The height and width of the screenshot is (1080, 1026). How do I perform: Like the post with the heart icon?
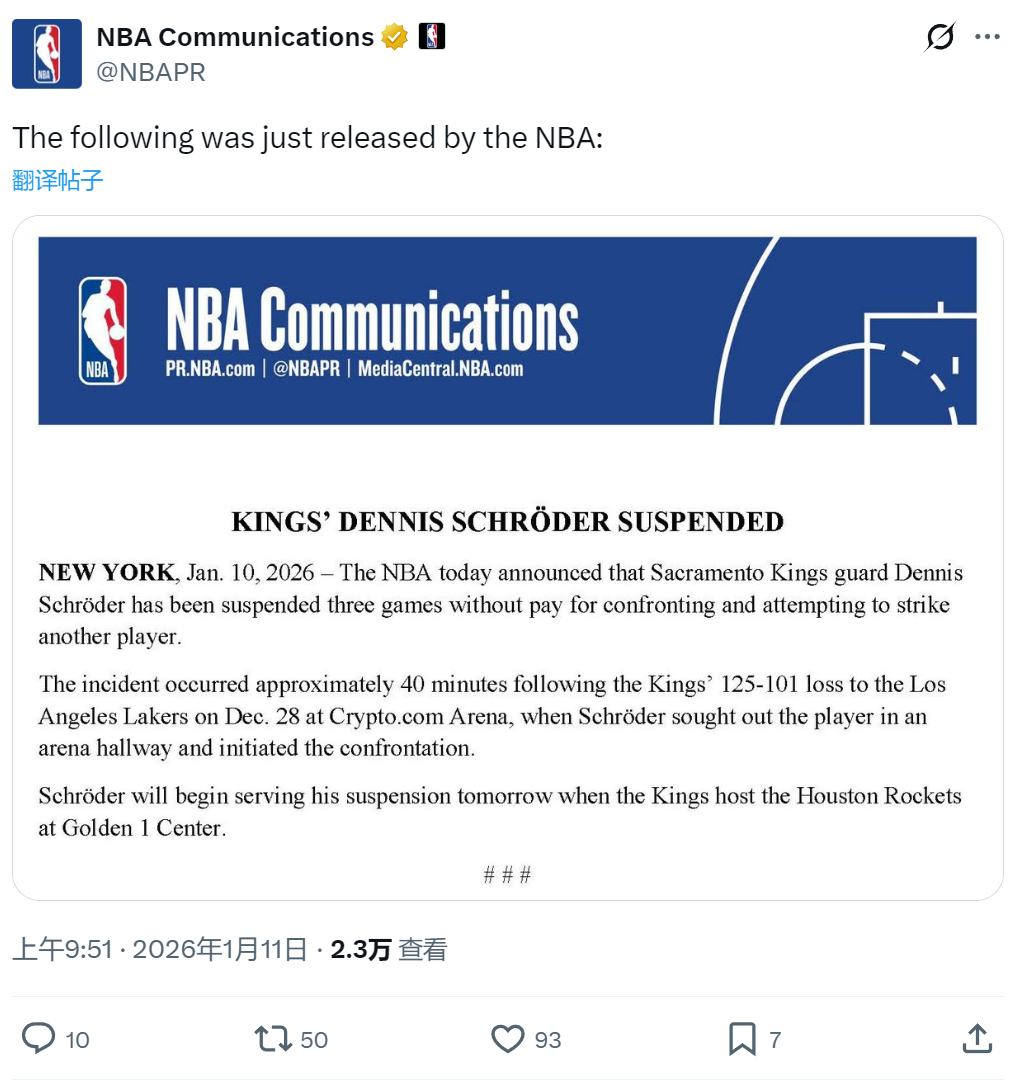(x=508, y=1039)
